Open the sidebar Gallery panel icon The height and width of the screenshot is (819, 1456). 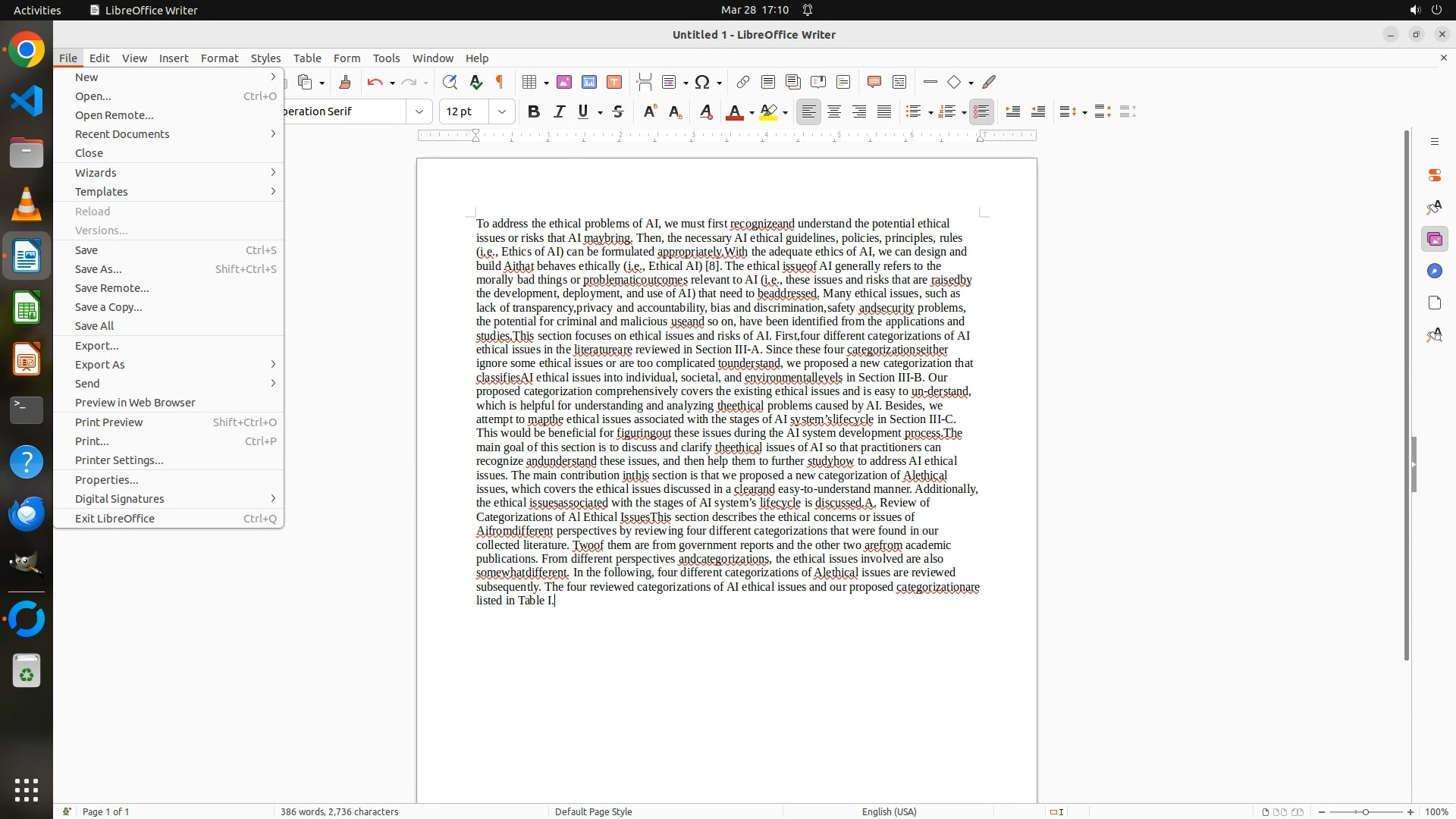[x=1434, y=240]
